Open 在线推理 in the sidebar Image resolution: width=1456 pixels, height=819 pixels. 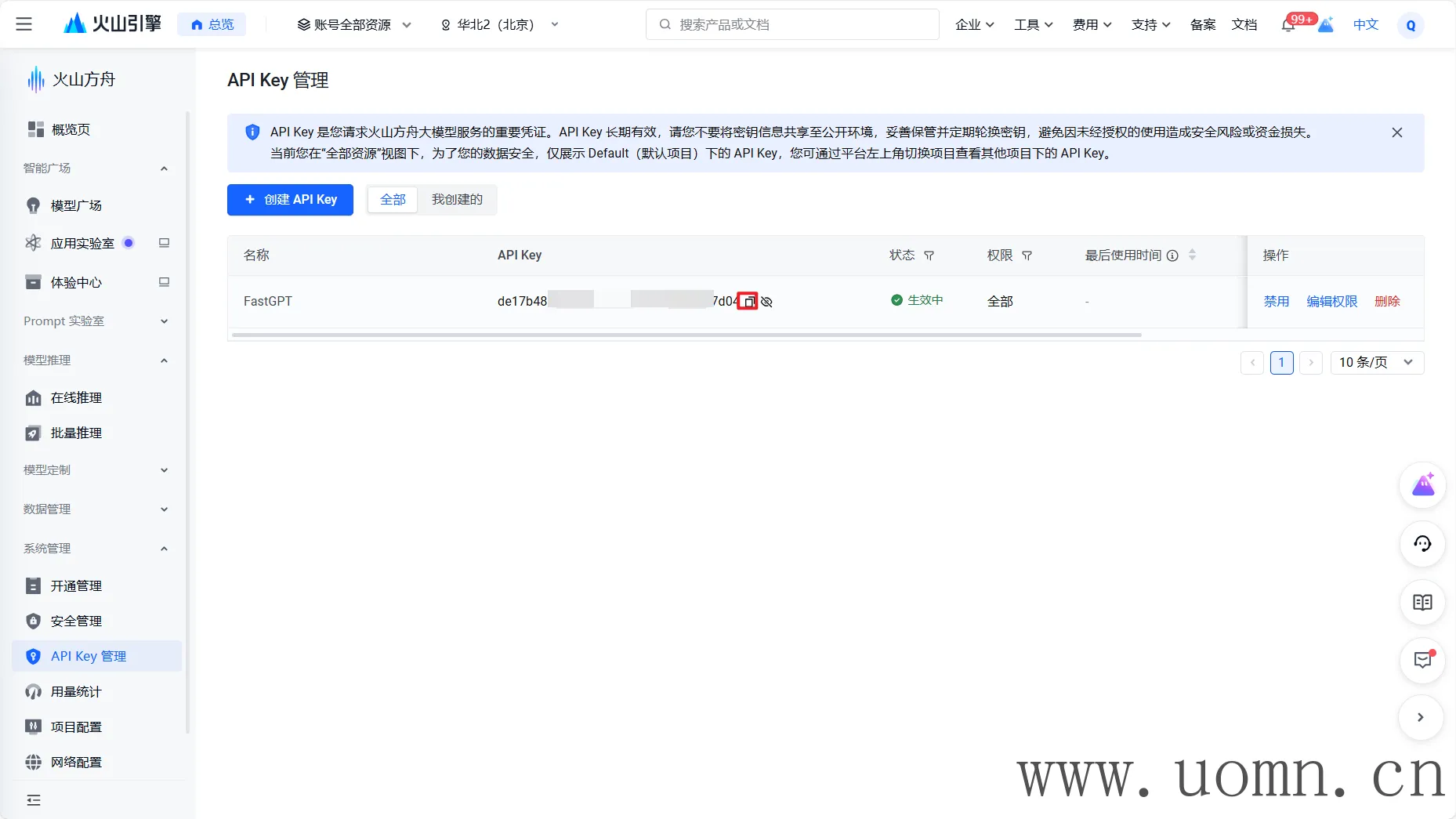[x=76, y=398]
